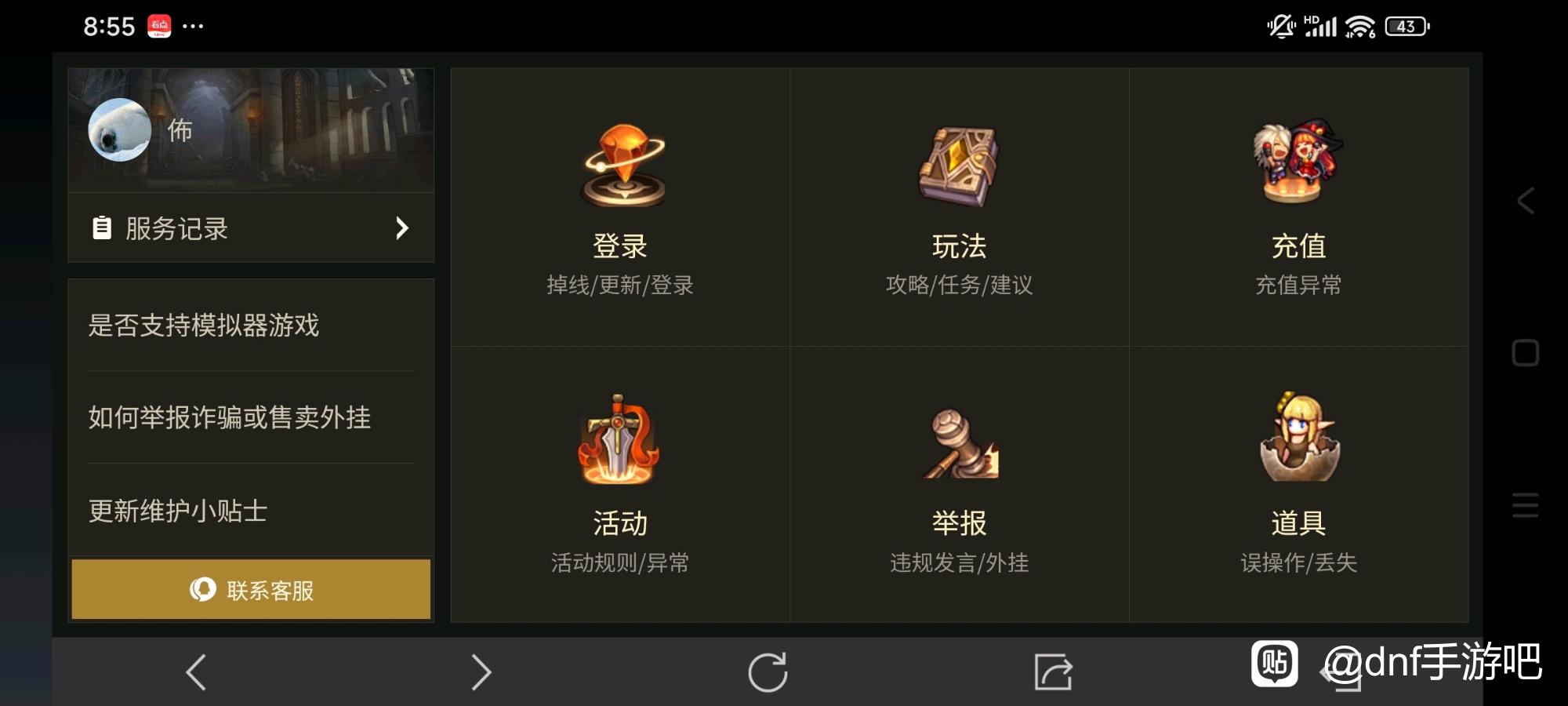Viewport: 1568px width, 706px height.
Task: Tap the seal profile avatar
Action: point(119,130)
